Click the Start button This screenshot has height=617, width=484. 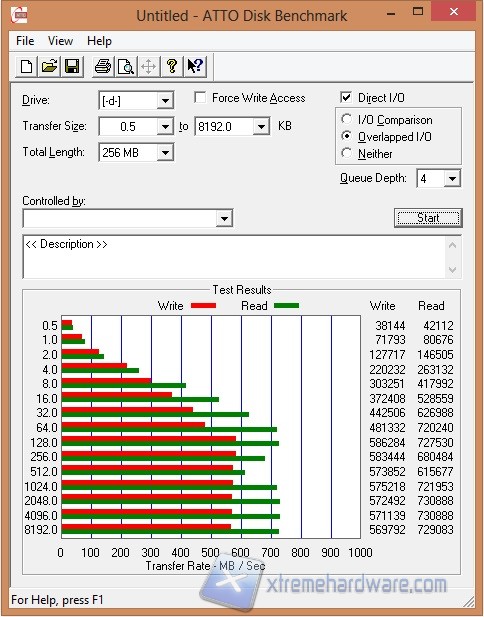click(x=428, y=218)
